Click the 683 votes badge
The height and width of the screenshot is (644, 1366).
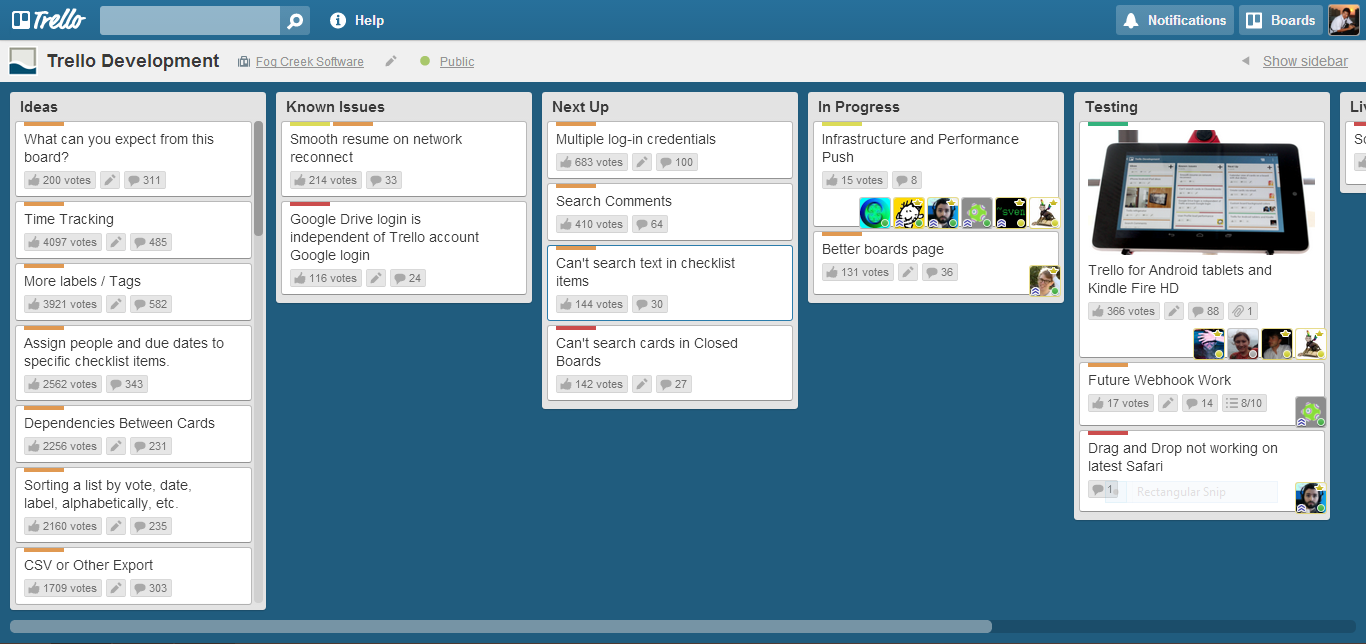592,162
